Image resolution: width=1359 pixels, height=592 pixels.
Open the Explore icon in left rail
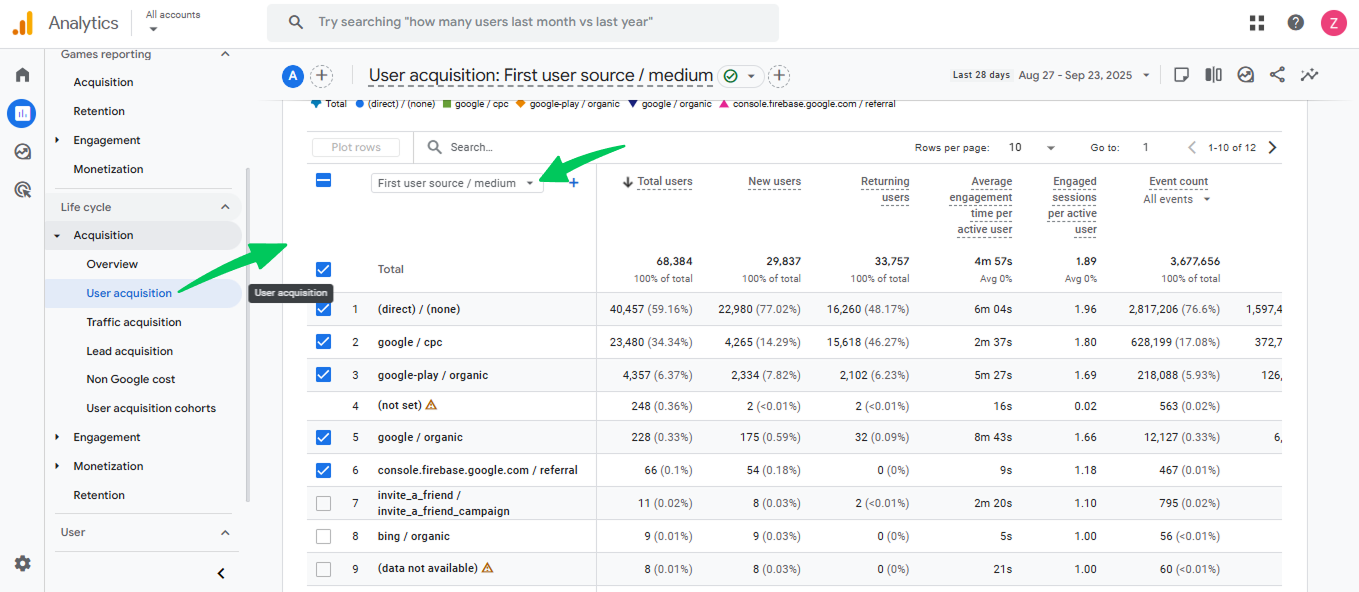(22, 152)
